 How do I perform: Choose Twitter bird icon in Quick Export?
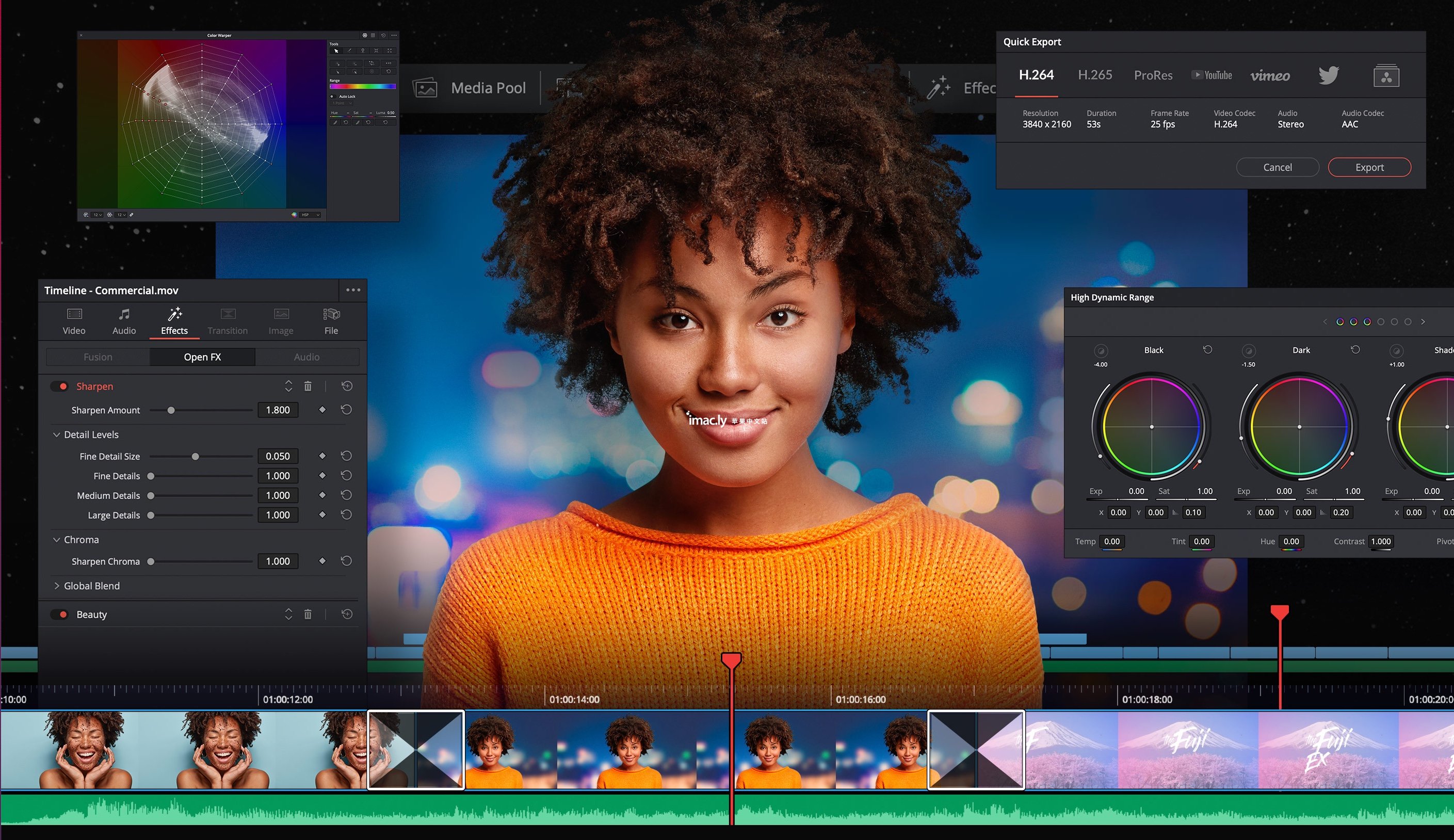1329,75
